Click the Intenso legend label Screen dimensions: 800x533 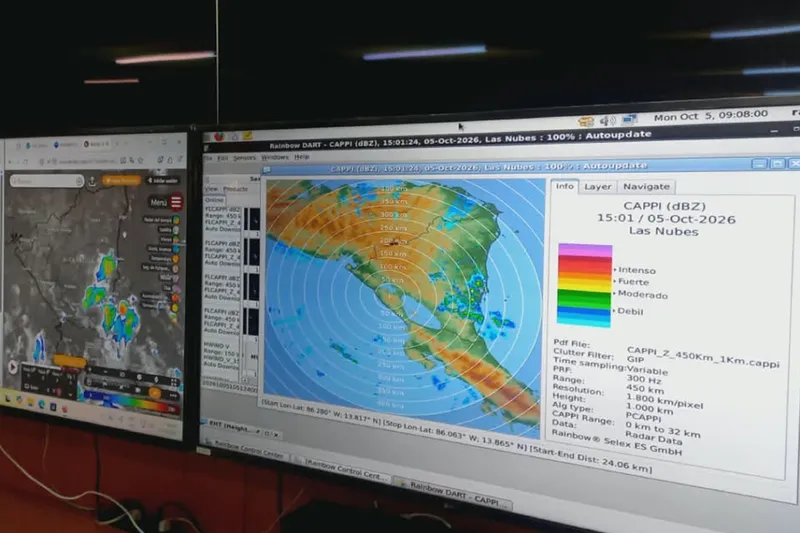(x=637, y=270)
